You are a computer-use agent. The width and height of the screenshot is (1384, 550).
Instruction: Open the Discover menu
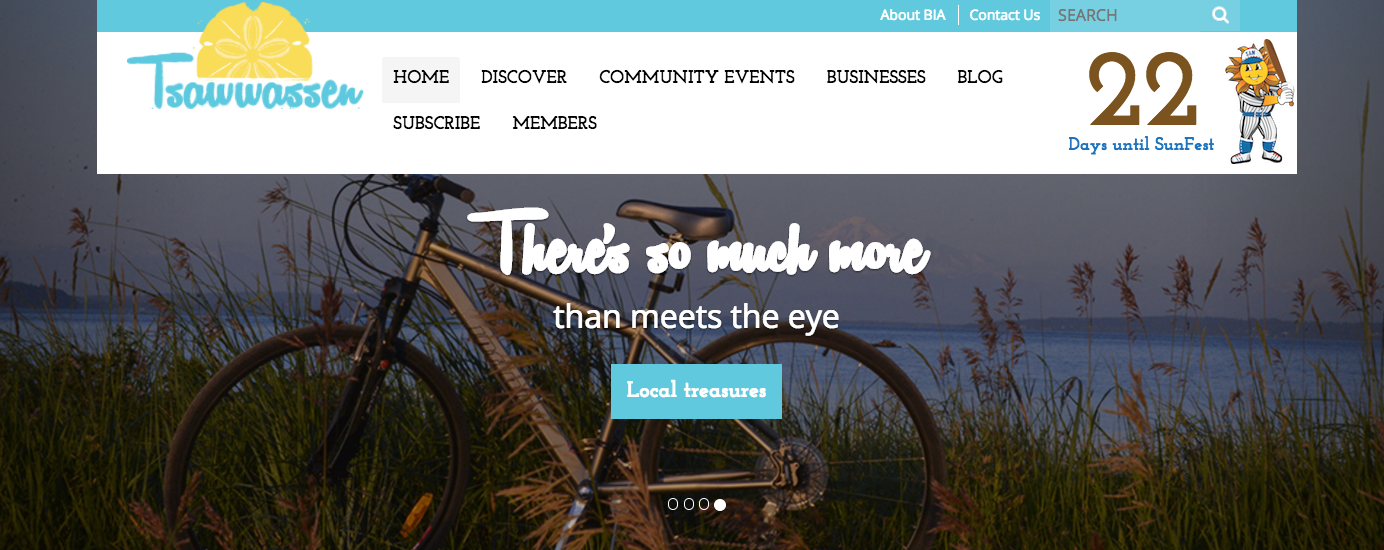(x=524, y=78)
